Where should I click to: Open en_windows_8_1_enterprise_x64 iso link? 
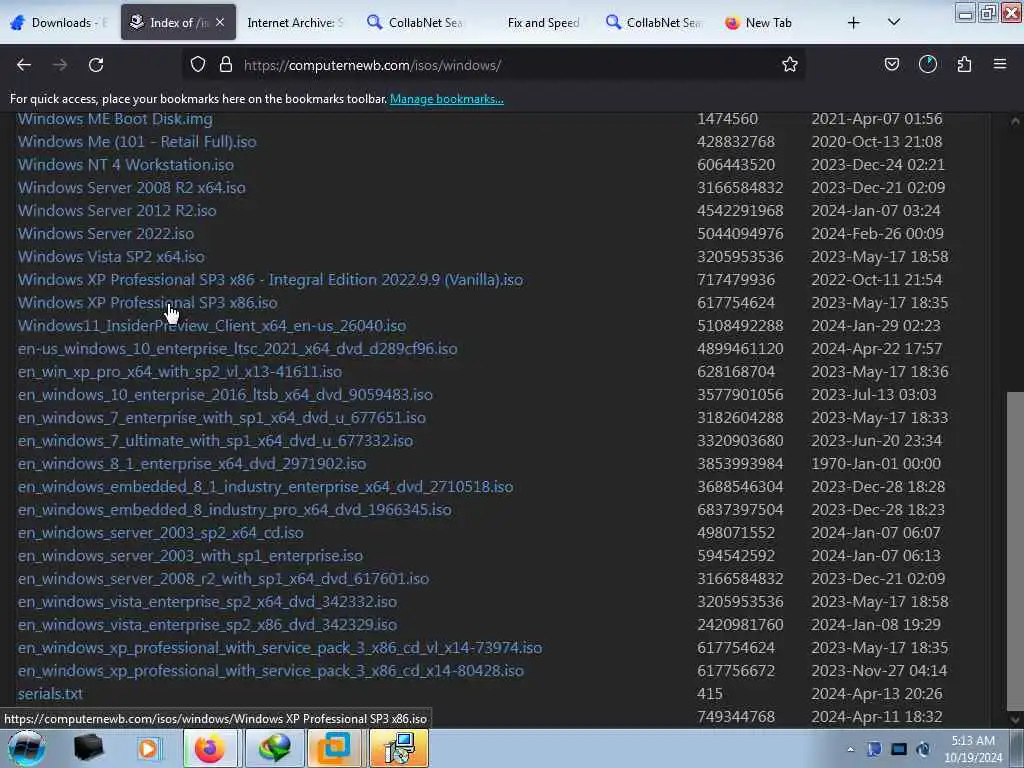click(x=192, y=464)
